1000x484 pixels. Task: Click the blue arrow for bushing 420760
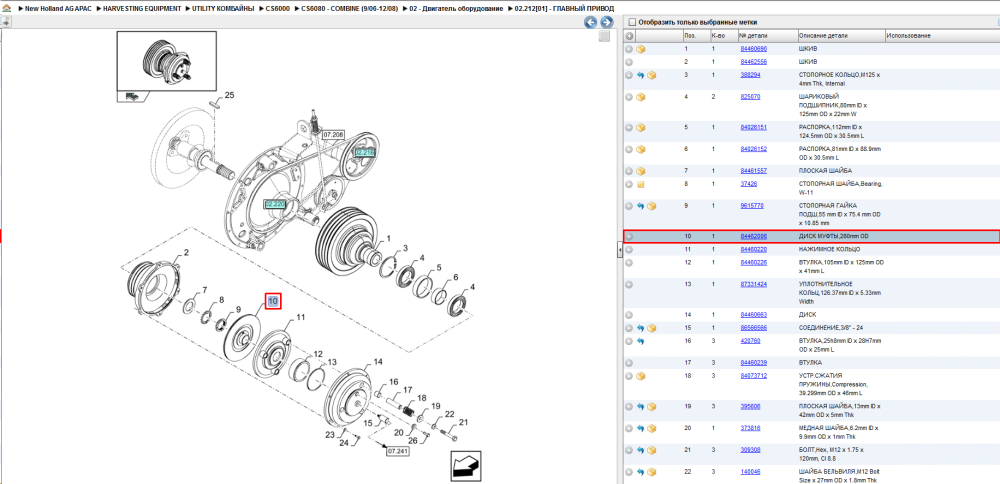pyautogui.click(x=641, y=341)
